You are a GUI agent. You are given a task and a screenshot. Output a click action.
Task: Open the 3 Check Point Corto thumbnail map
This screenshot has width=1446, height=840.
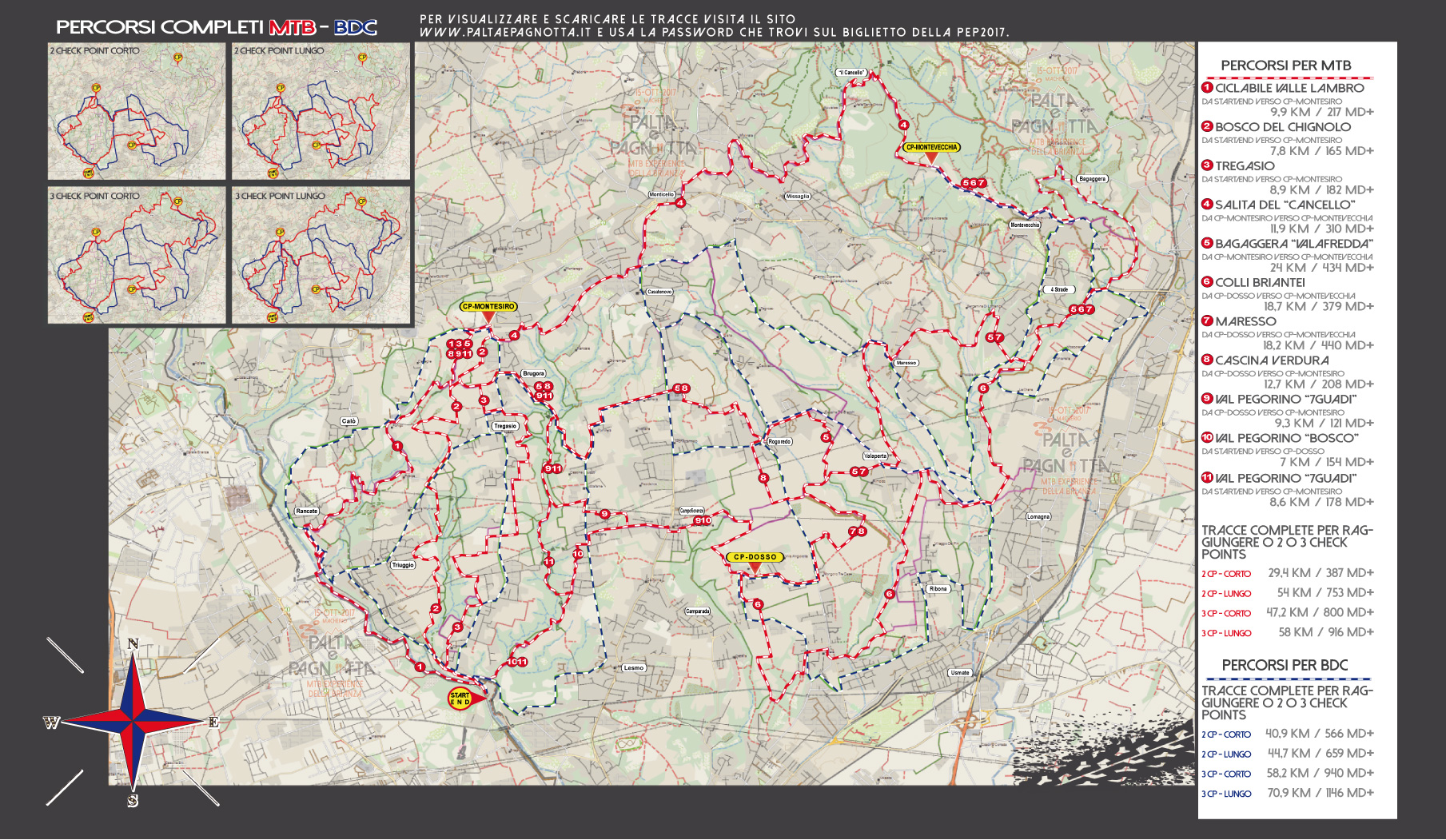pyautogui.click(x=137, y=256)
